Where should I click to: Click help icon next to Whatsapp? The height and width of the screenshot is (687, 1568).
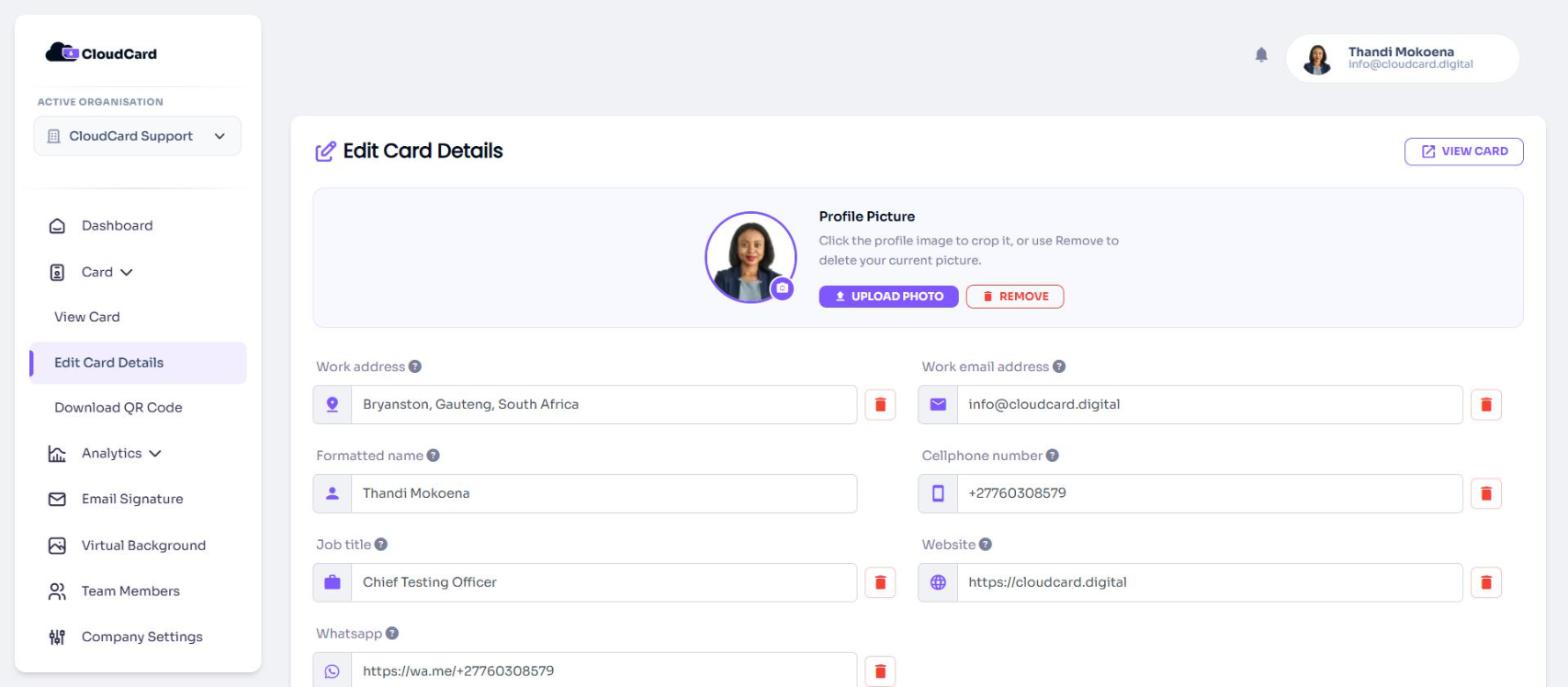pyautogui.click(x=392, y=634)
